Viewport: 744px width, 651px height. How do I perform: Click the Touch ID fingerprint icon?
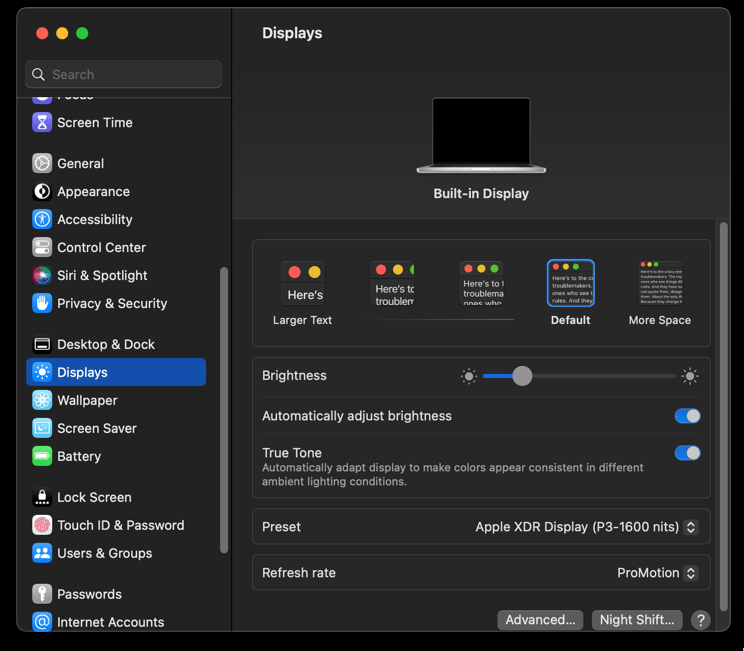42,525
